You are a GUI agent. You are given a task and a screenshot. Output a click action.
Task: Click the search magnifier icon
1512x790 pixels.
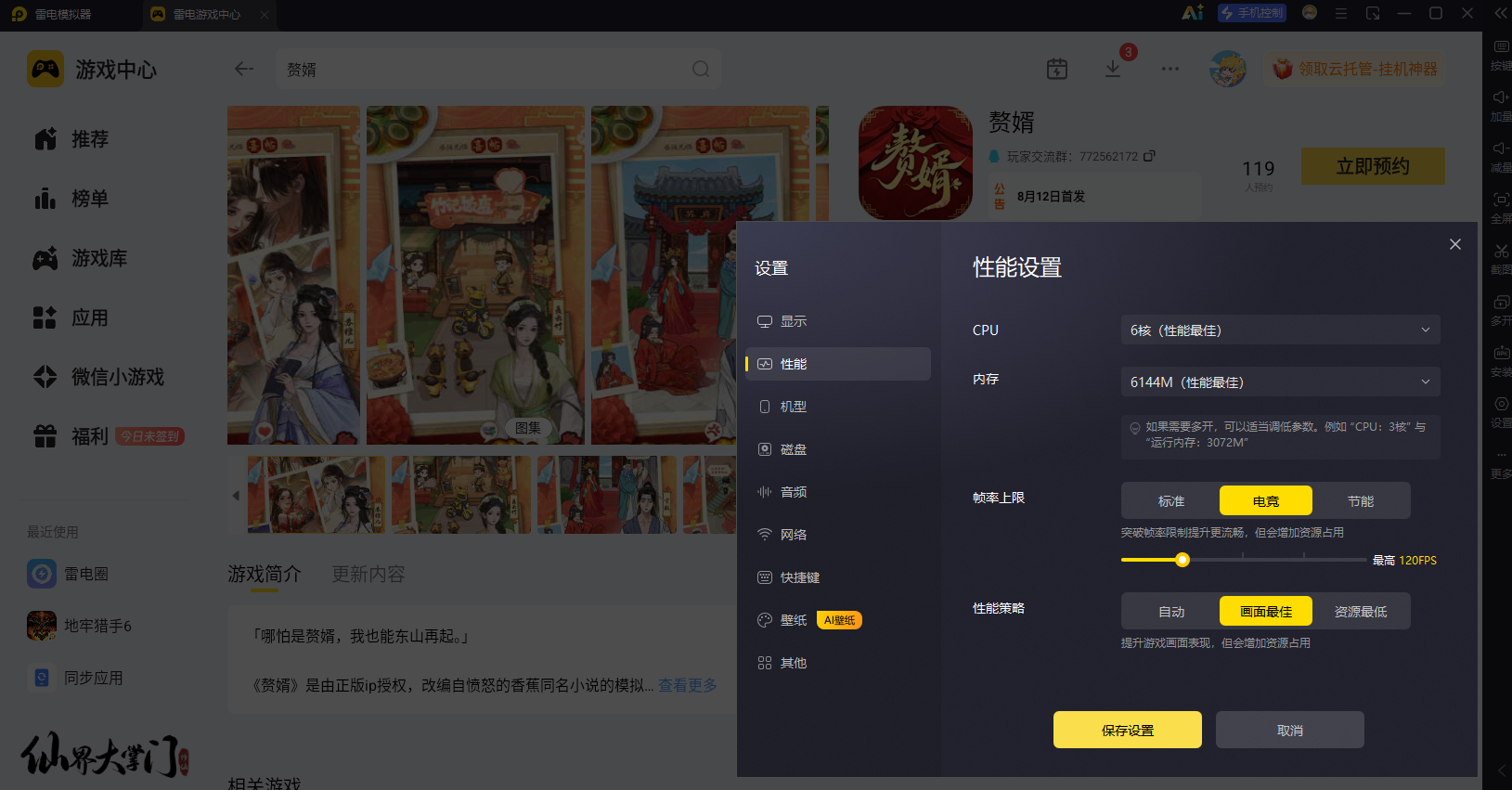(x=701, y=70)
